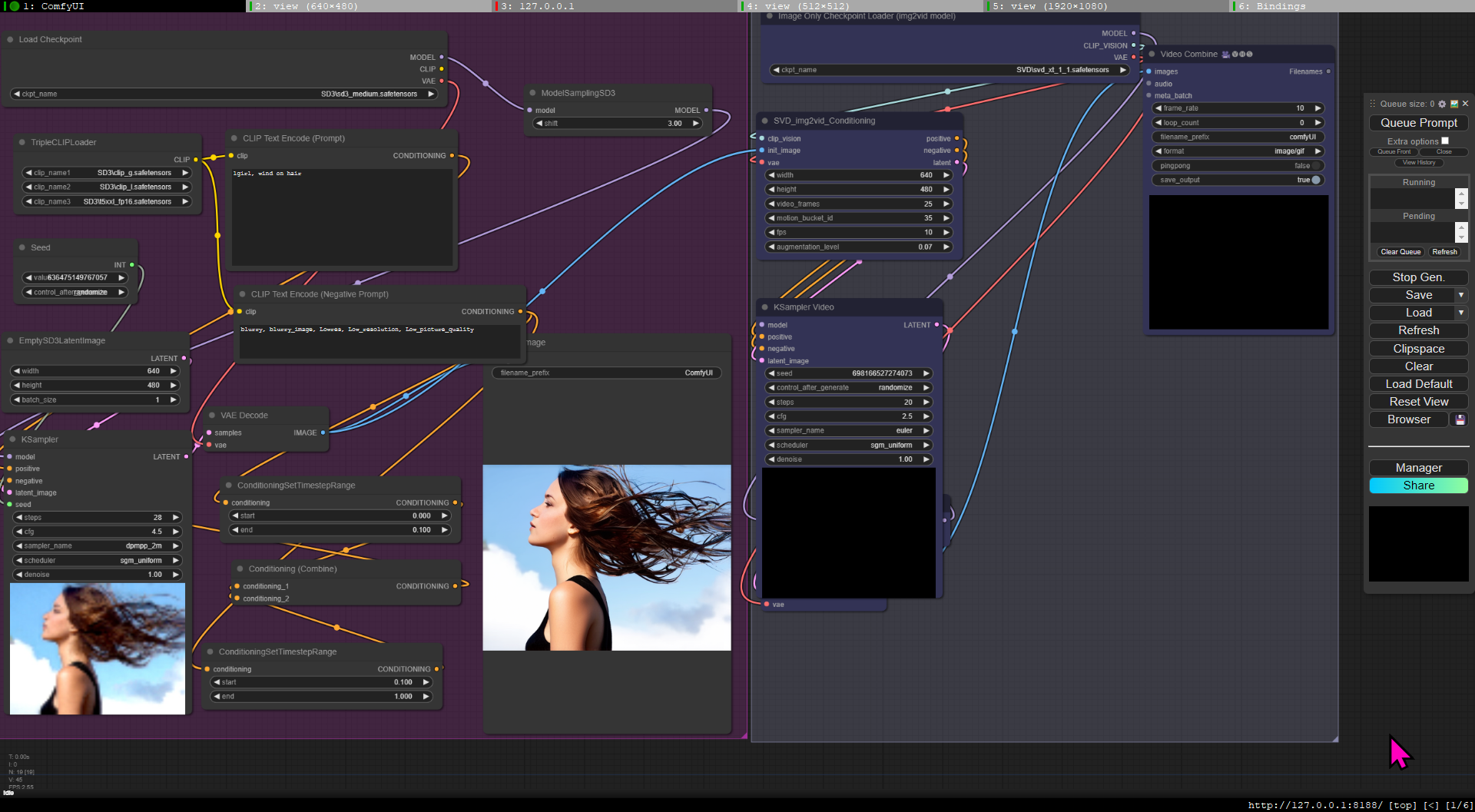
Task: Open the Load dropdown arrow
Action: tap(1461, 313)
